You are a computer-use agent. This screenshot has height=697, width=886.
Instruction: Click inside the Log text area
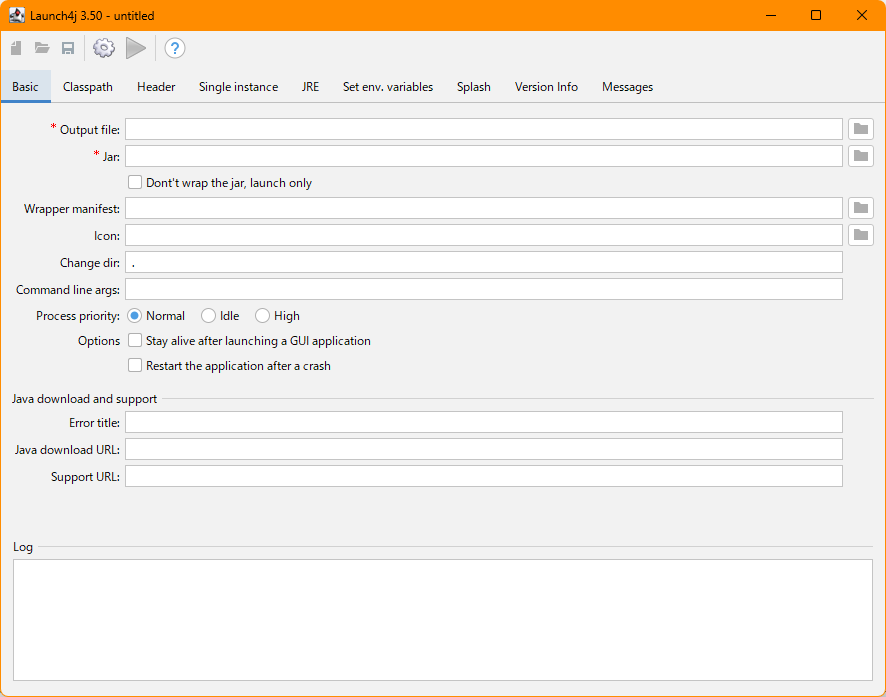(x=443, y=620)
